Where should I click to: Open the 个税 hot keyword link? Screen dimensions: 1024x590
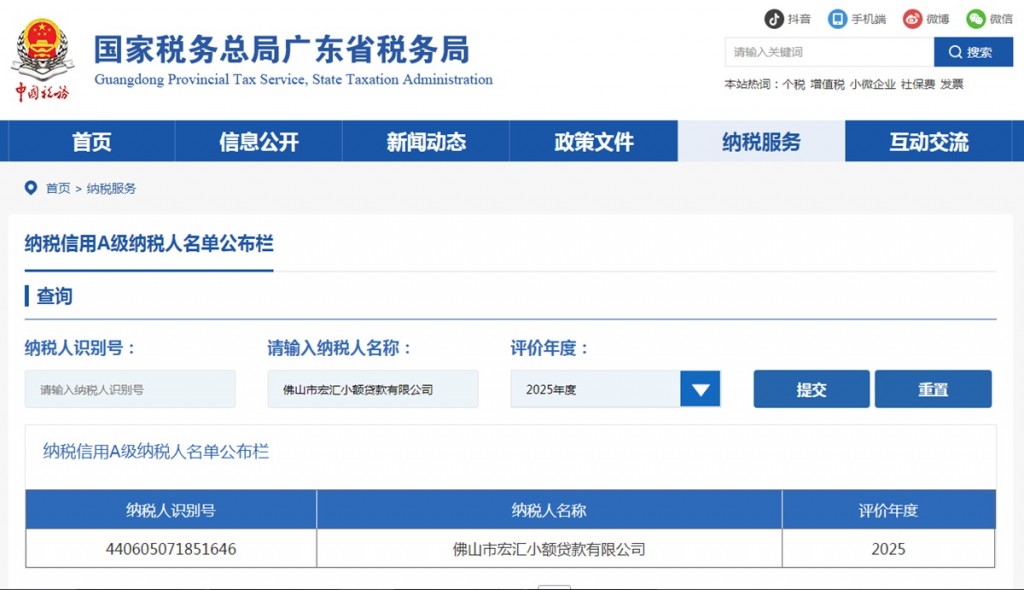pyautogui.click(x=793, y=84)
